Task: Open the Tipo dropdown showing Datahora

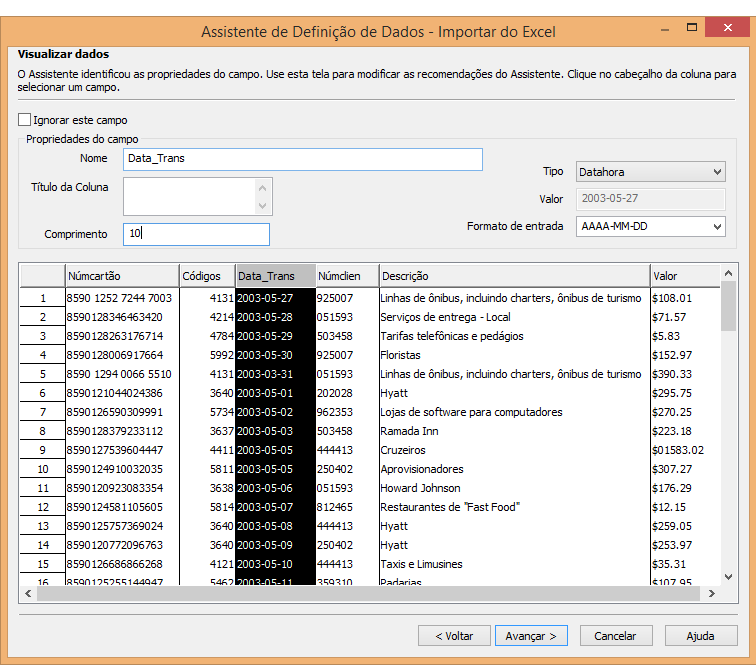Action: 650,172
